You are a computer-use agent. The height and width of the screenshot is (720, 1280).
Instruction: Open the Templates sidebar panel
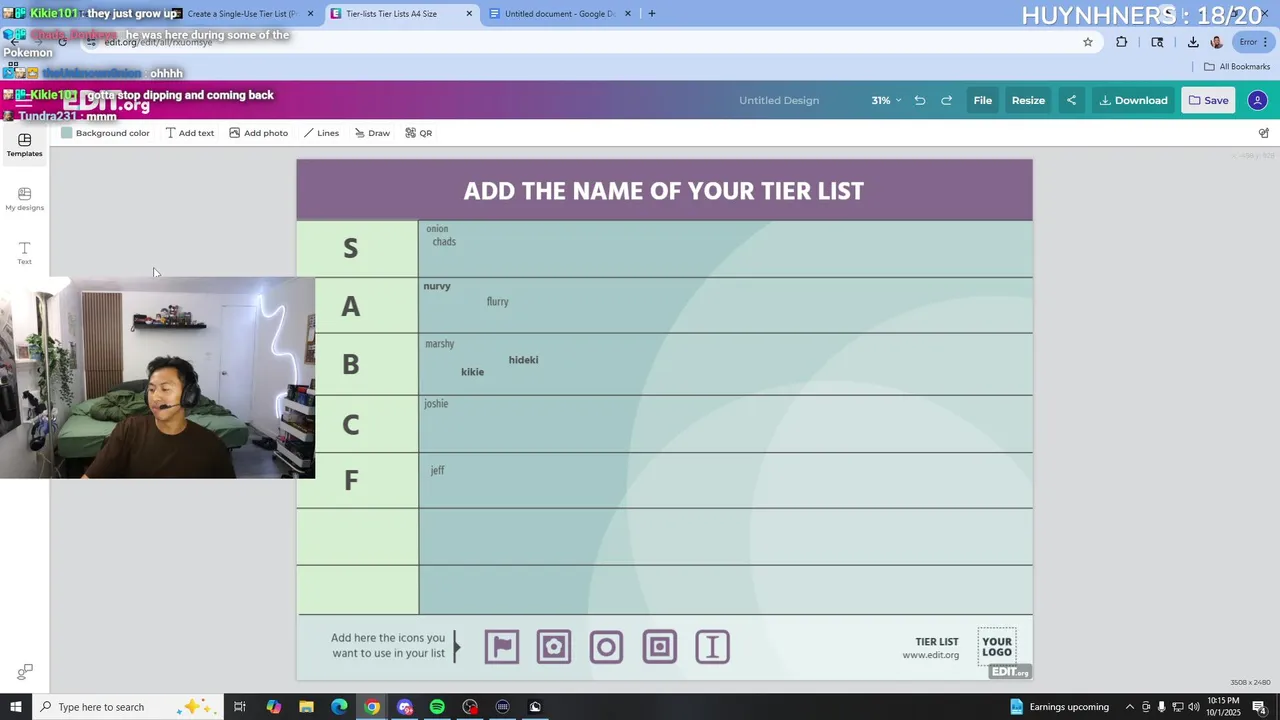point(24,145)
